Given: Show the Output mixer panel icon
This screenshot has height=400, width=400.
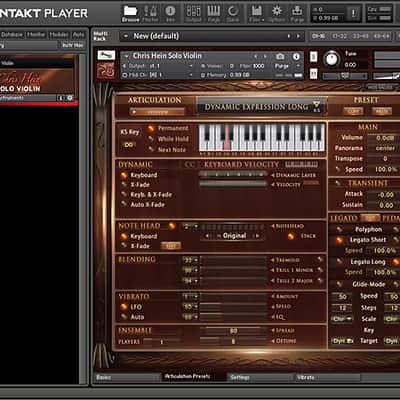Looking at the screenshot, I should coord(194,13).
